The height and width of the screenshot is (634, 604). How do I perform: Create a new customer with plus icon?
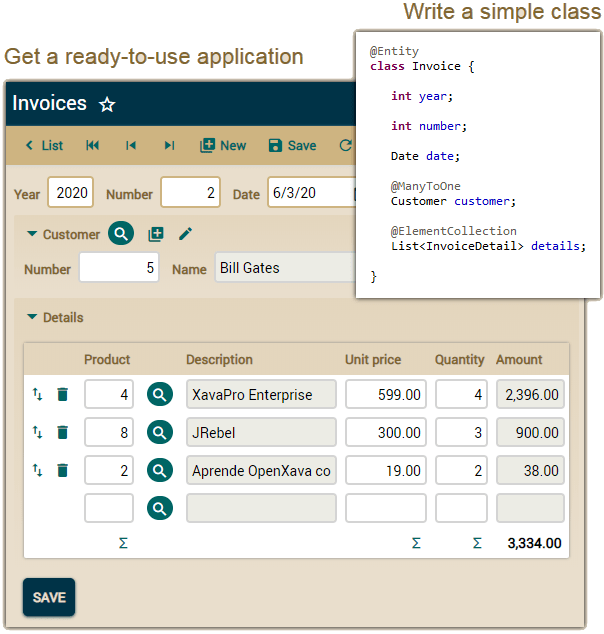click(x=156, y=234)
